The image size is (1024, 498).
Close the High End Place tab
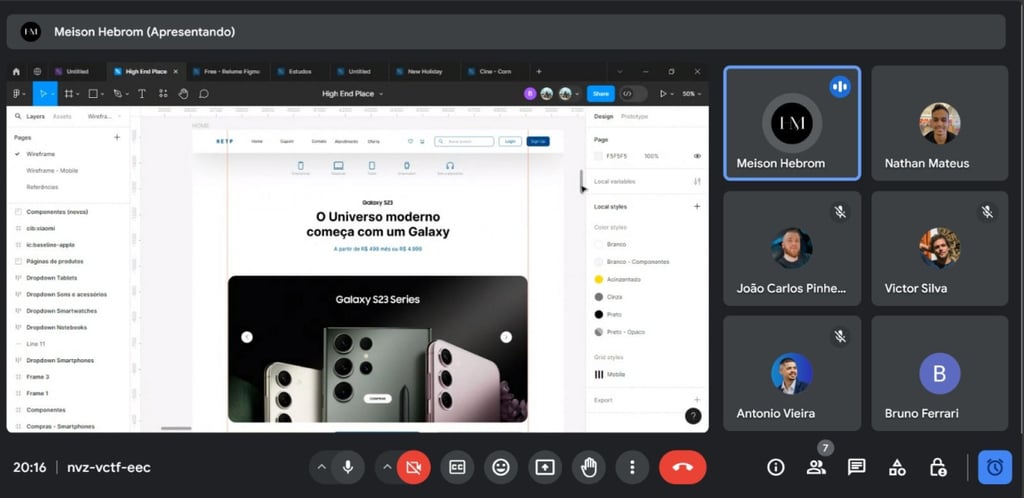[175, 72]
